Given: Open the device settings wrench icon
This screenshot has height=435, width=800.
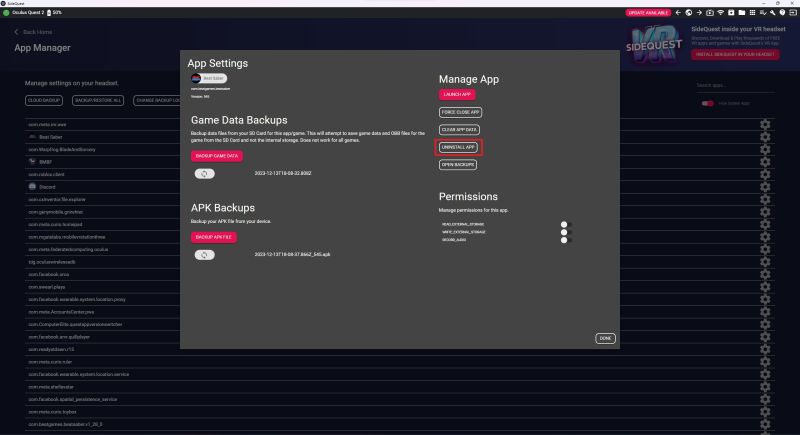Looking at the screenshot, I should click(772, 13).
